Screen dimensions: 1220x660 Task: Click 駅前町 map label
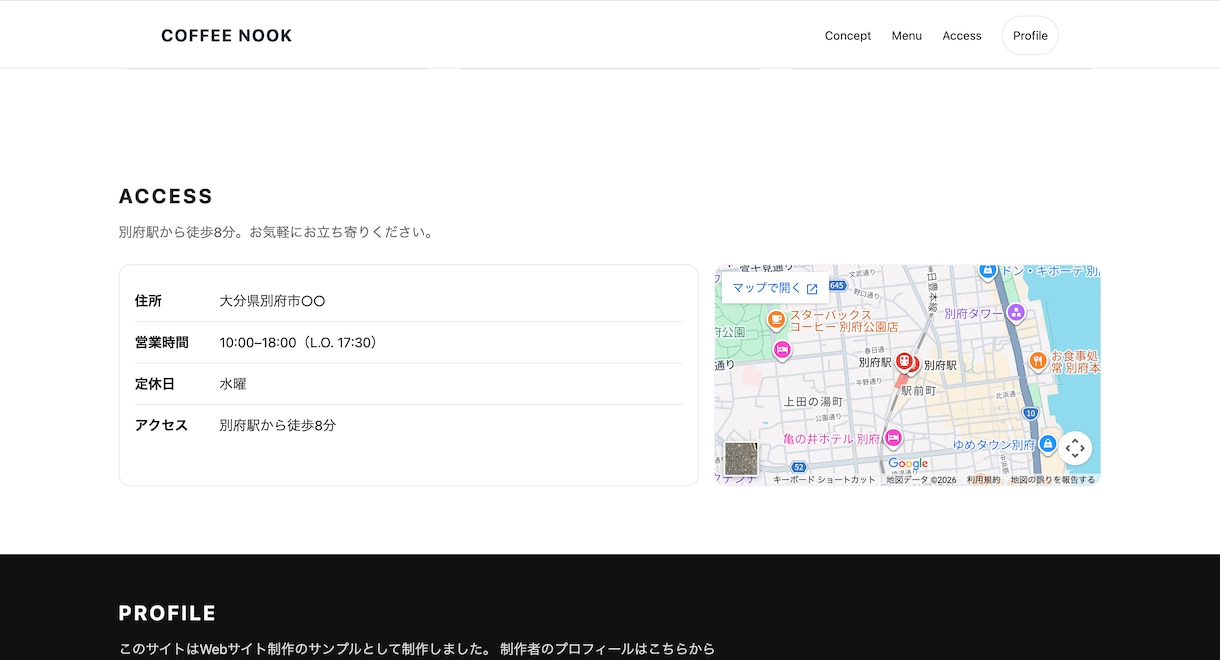pos(918,391)
